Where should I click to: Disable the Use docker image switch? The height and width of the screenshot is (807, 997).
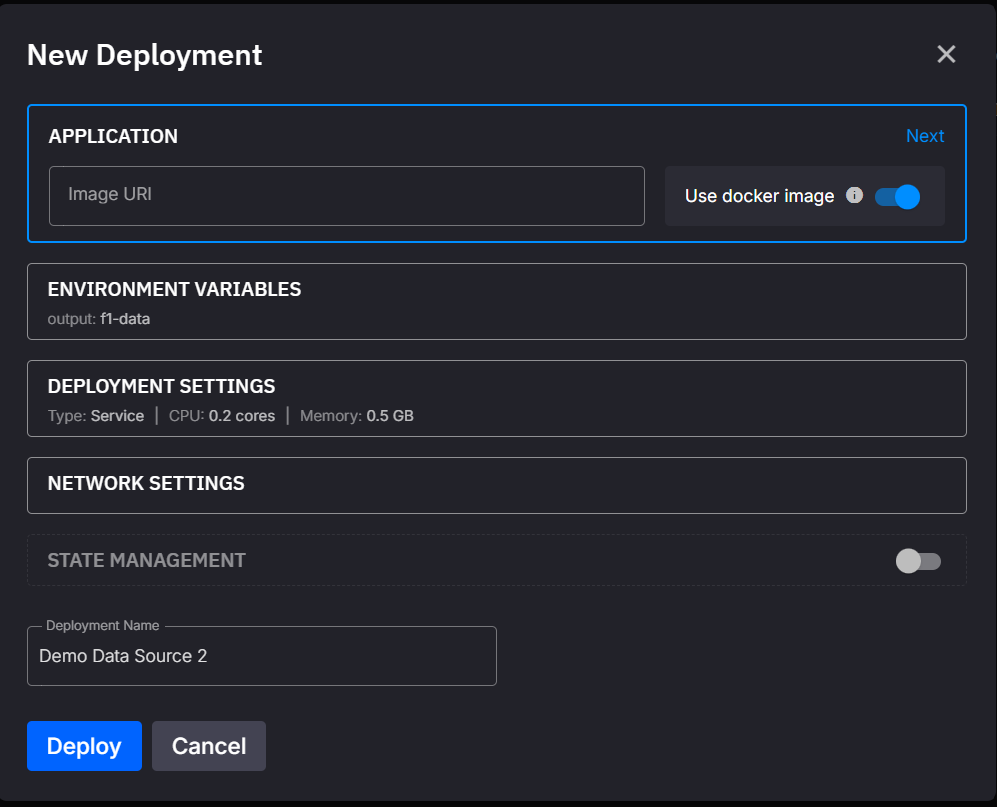[897, 197]
